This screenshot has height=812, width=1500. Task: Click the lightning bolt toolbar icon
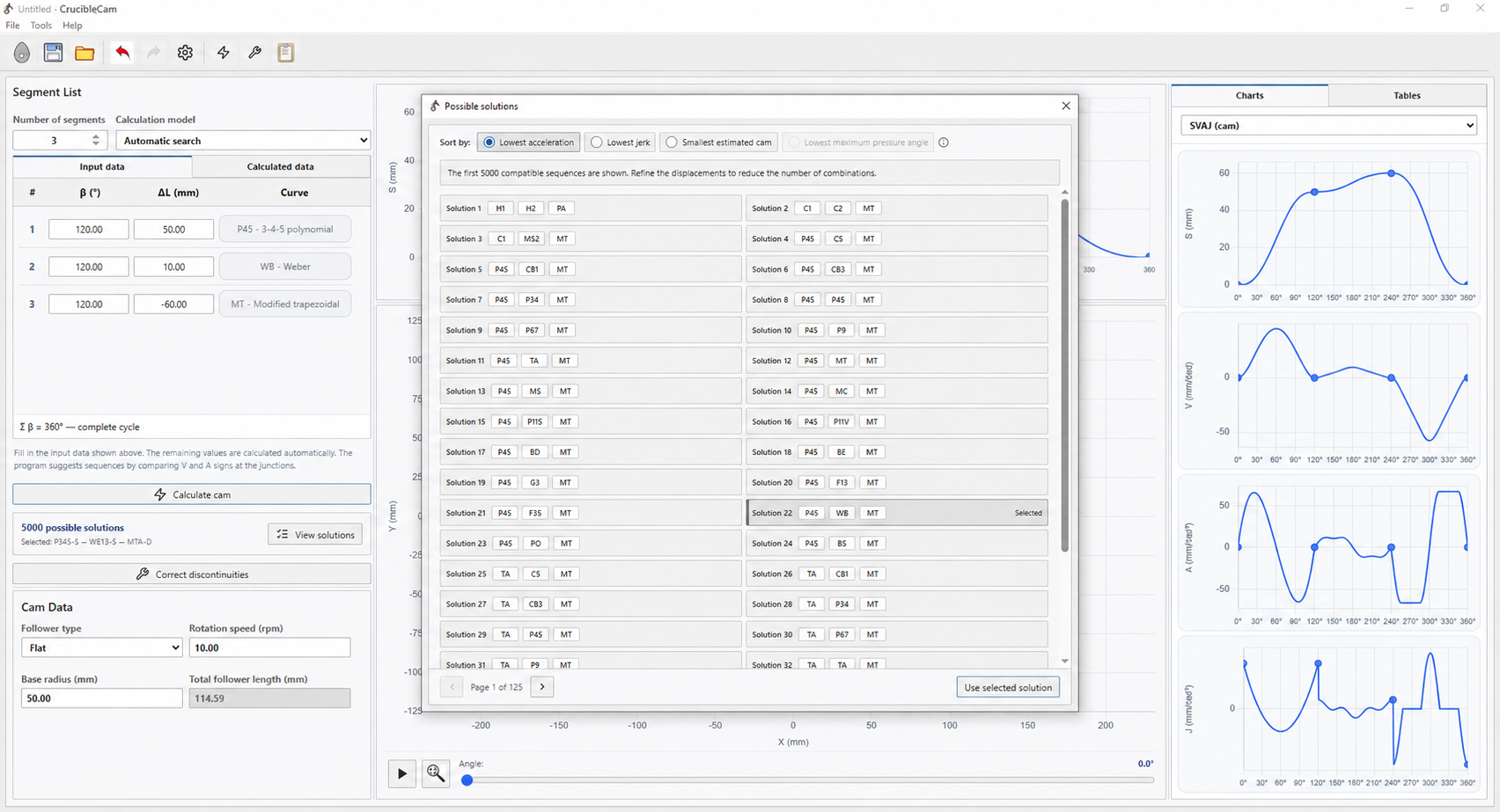point(224,53)
